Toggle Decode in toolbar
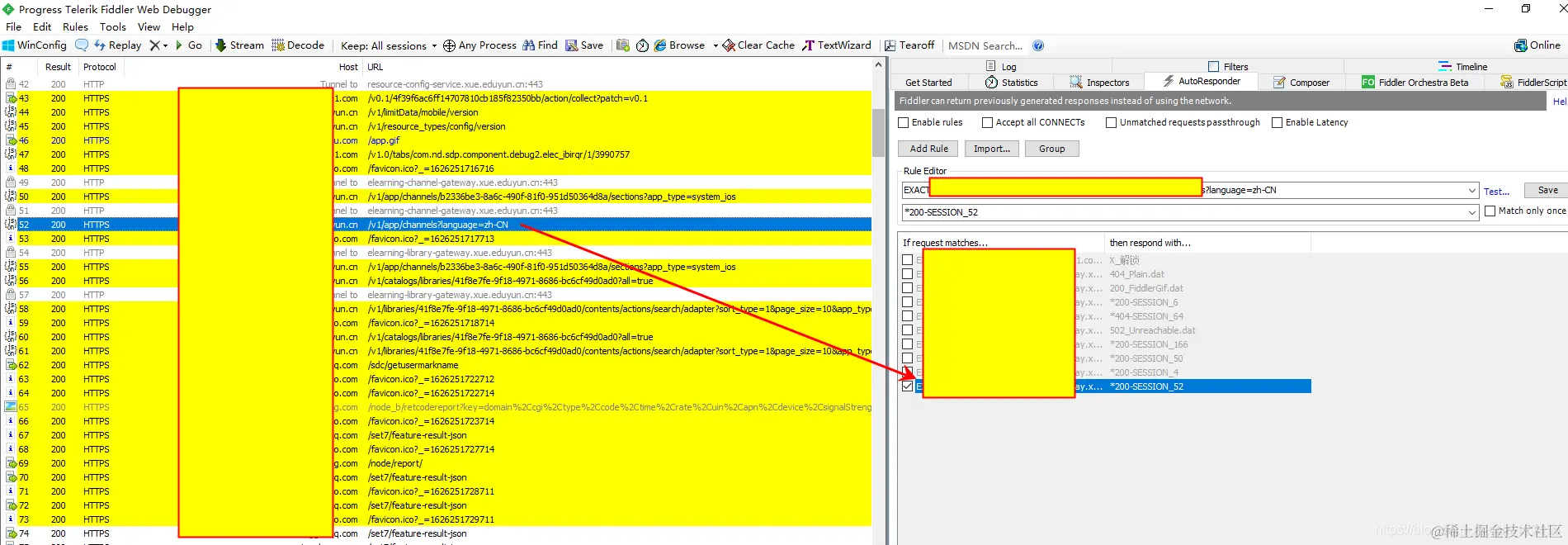1568x545 pixels. pyautogui.click(x=298, y=45)
